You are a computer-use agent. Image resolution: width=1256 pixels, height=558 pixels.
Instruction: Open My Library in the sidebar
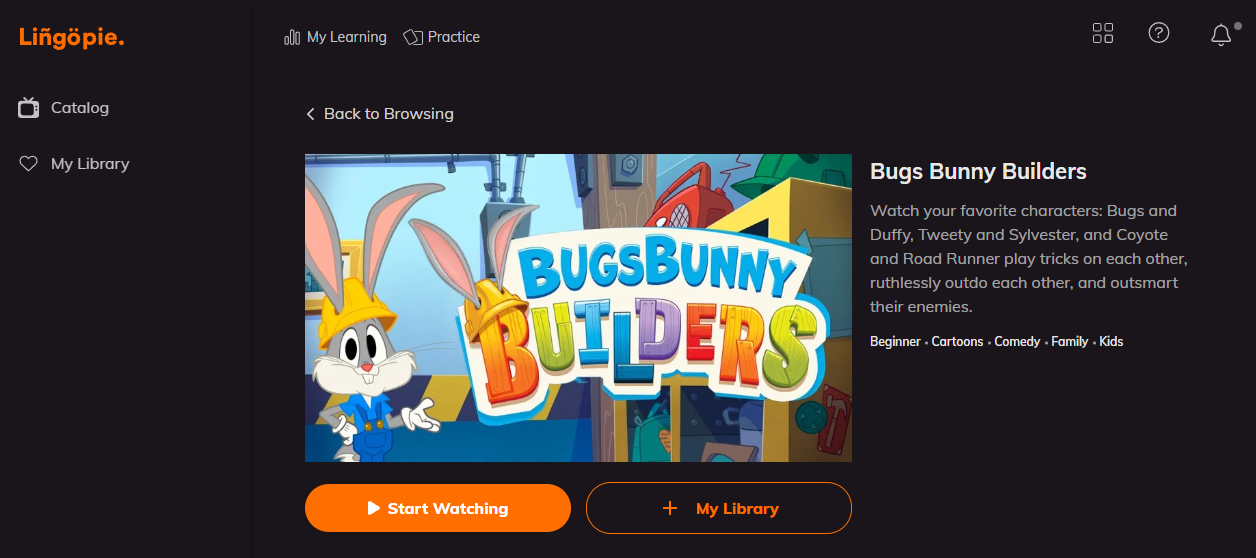74,163
